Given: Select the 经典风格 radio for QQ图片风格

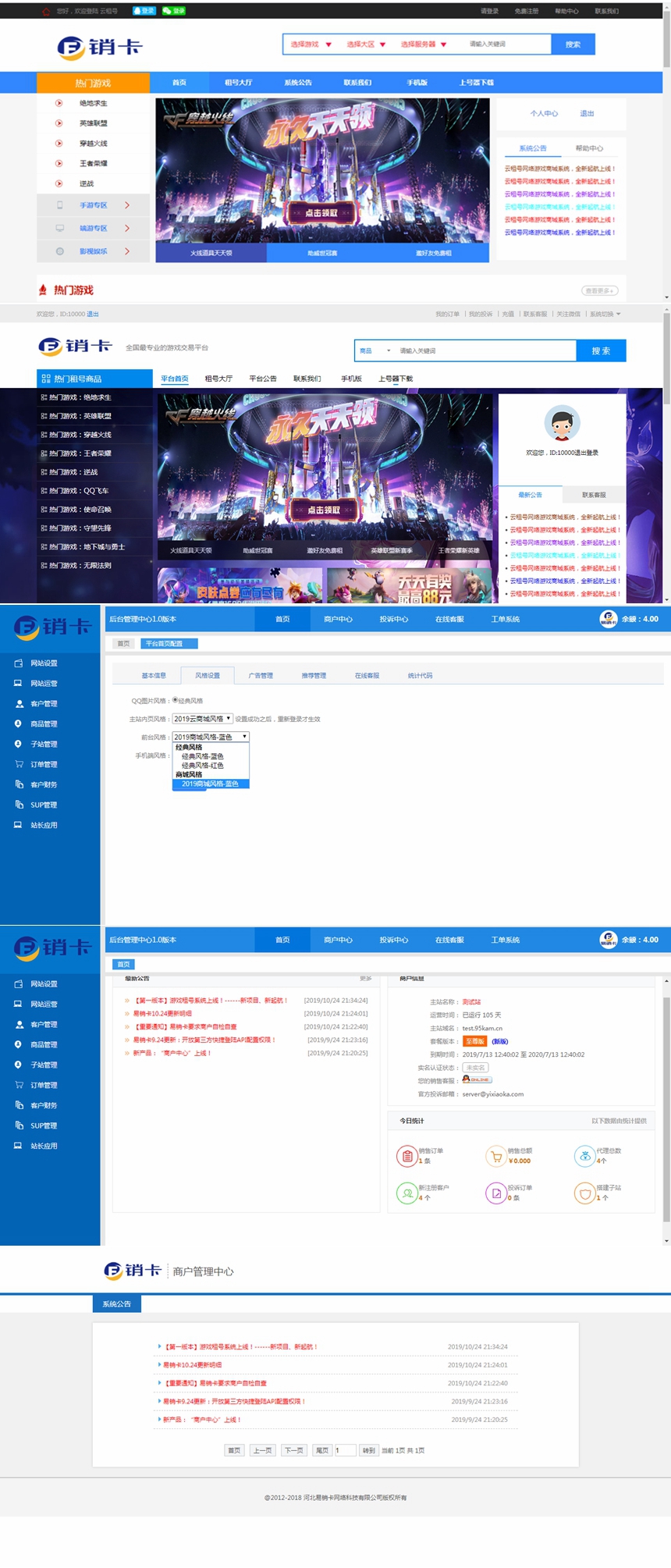Looking at the screenshot, I should (x=175, y=700).
